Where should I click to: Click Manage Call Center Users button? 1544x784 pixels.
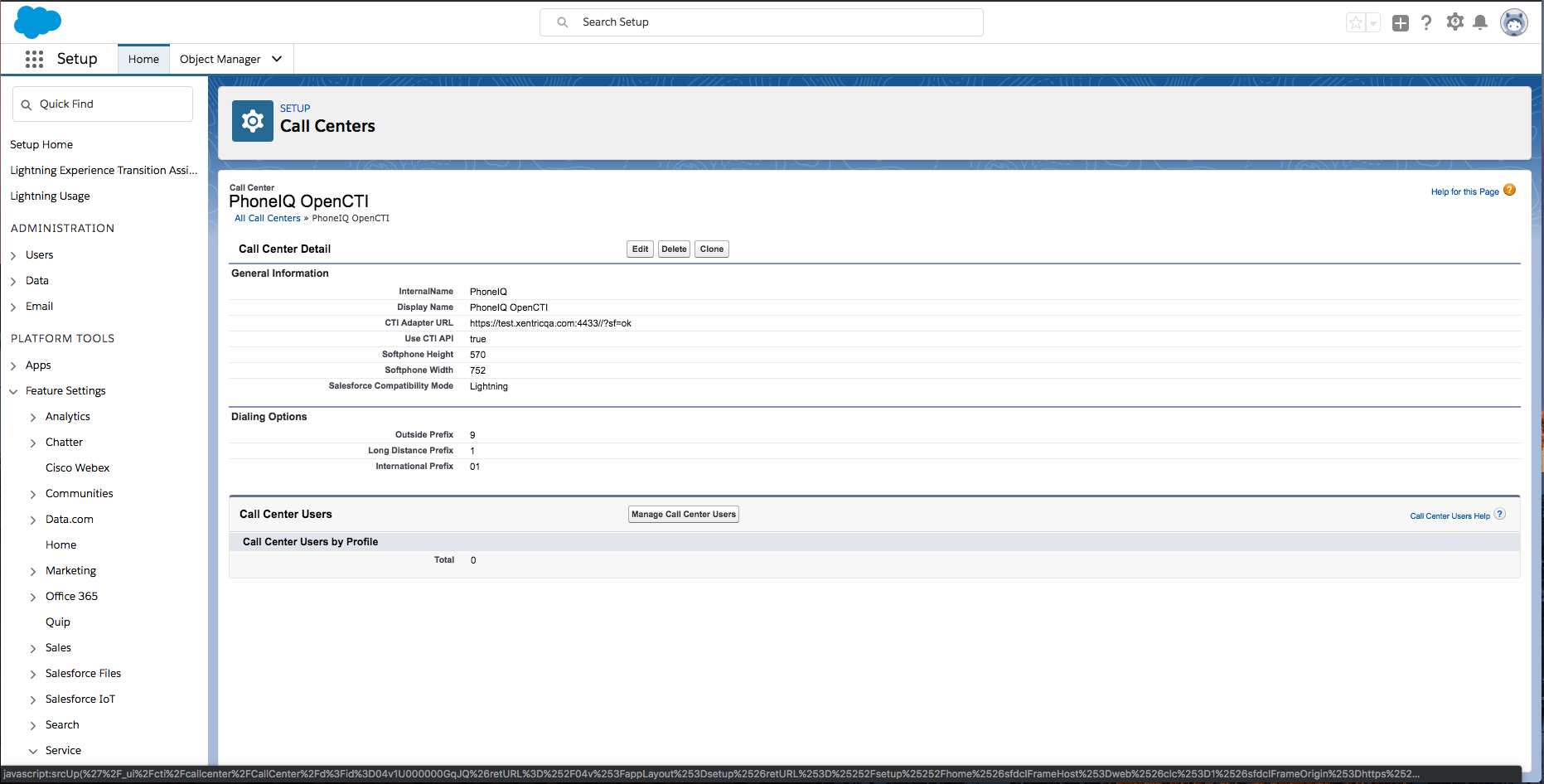(x=683, y=515)
